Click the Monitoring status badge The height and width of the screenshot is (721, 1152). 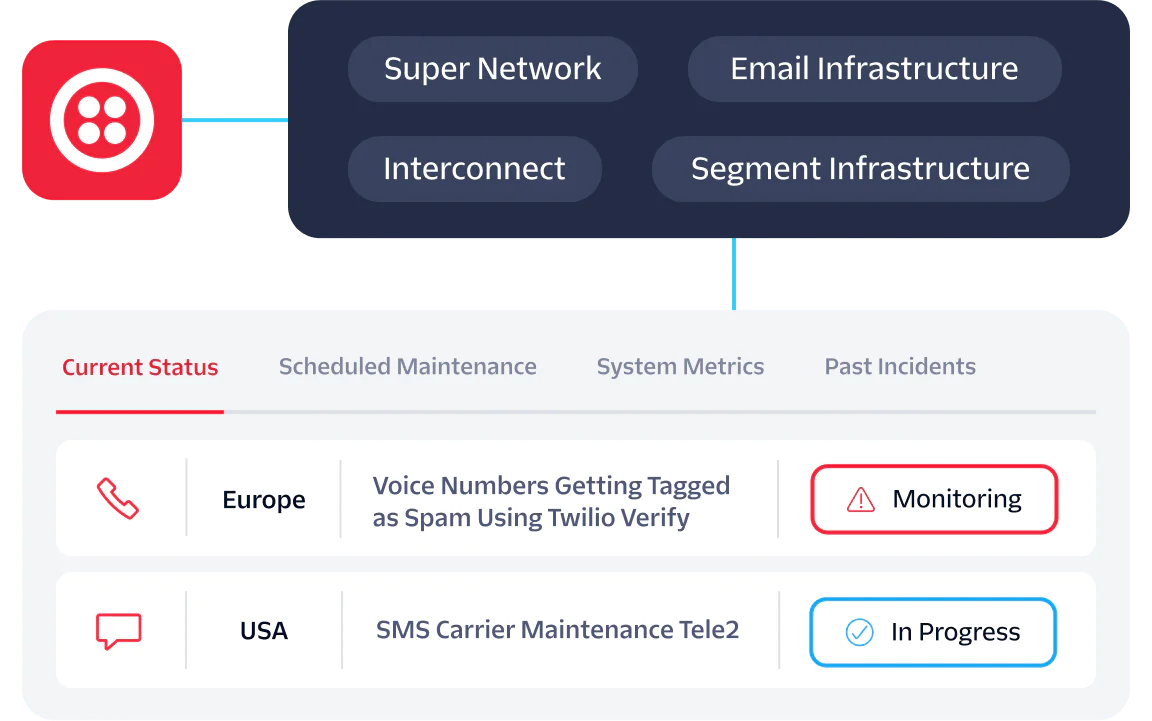(x=934, y=499)
